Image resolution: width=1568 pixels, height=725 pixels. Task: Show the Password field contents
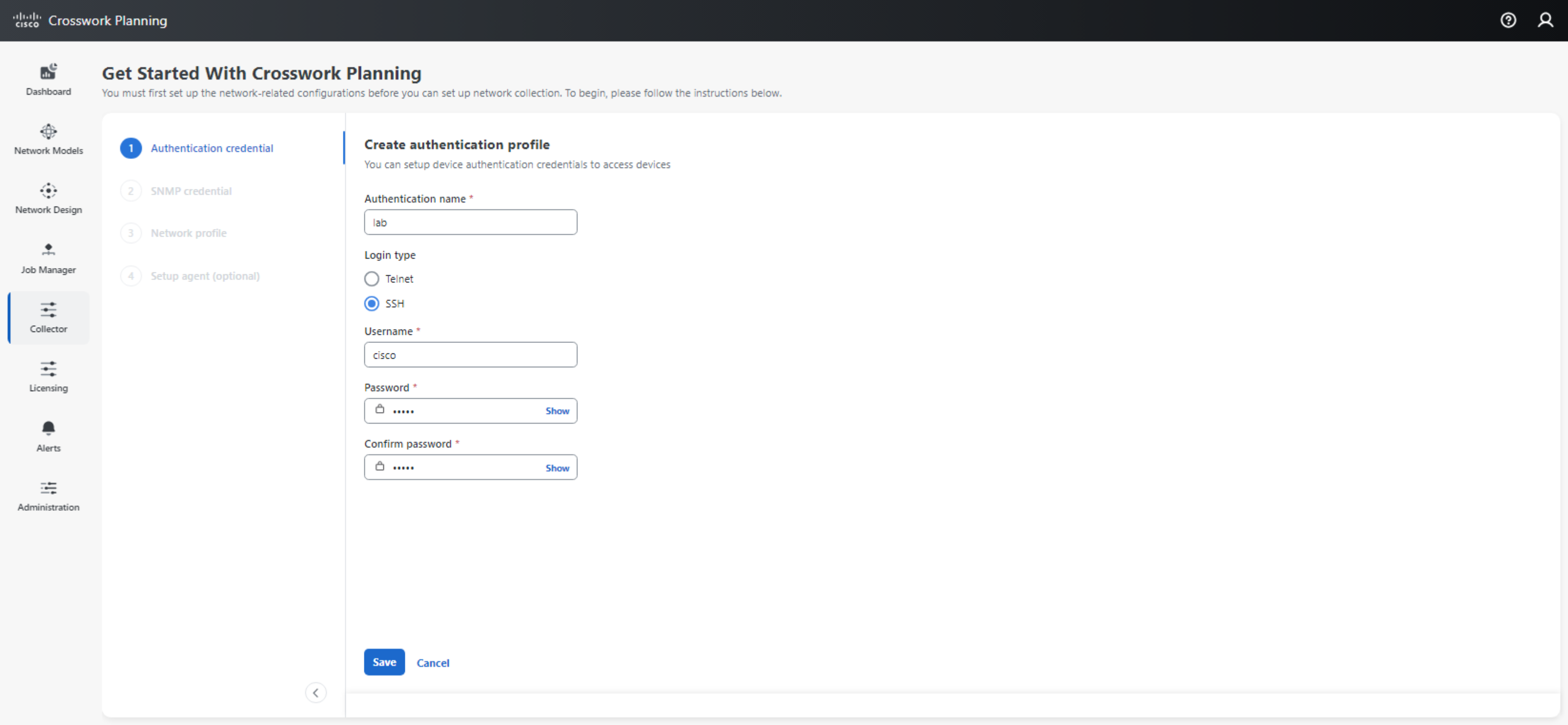pos(557,411)
